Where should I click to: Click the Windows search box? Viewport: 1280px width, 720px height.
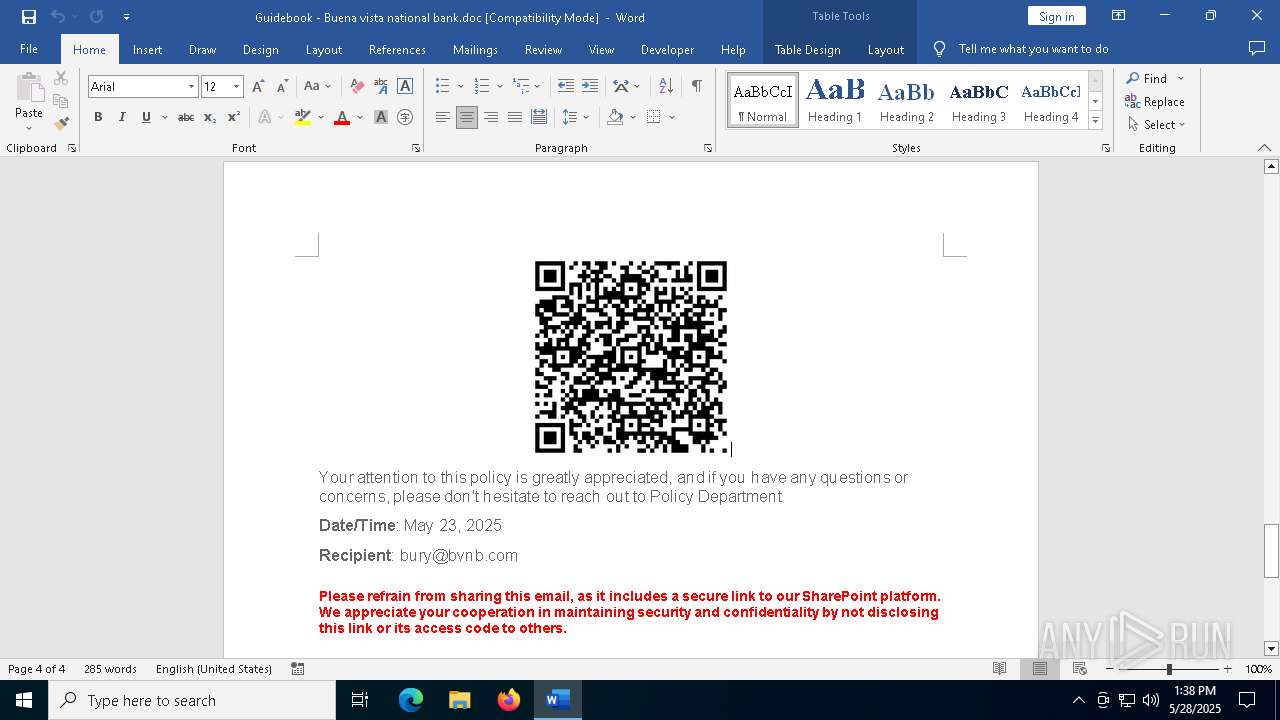pos(192,700)
